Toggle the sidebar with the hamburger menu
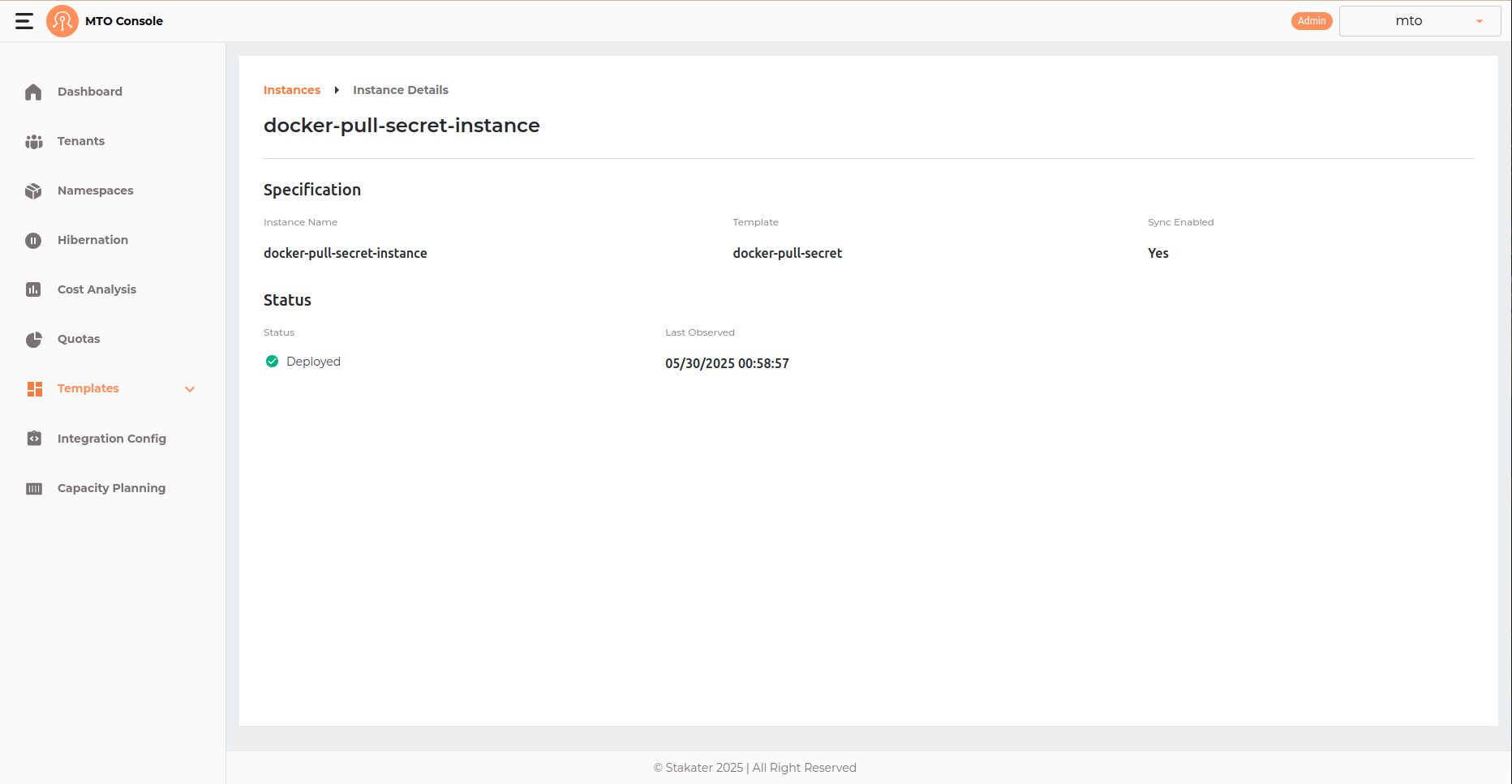1512x784 pixels. click(24, 20)
